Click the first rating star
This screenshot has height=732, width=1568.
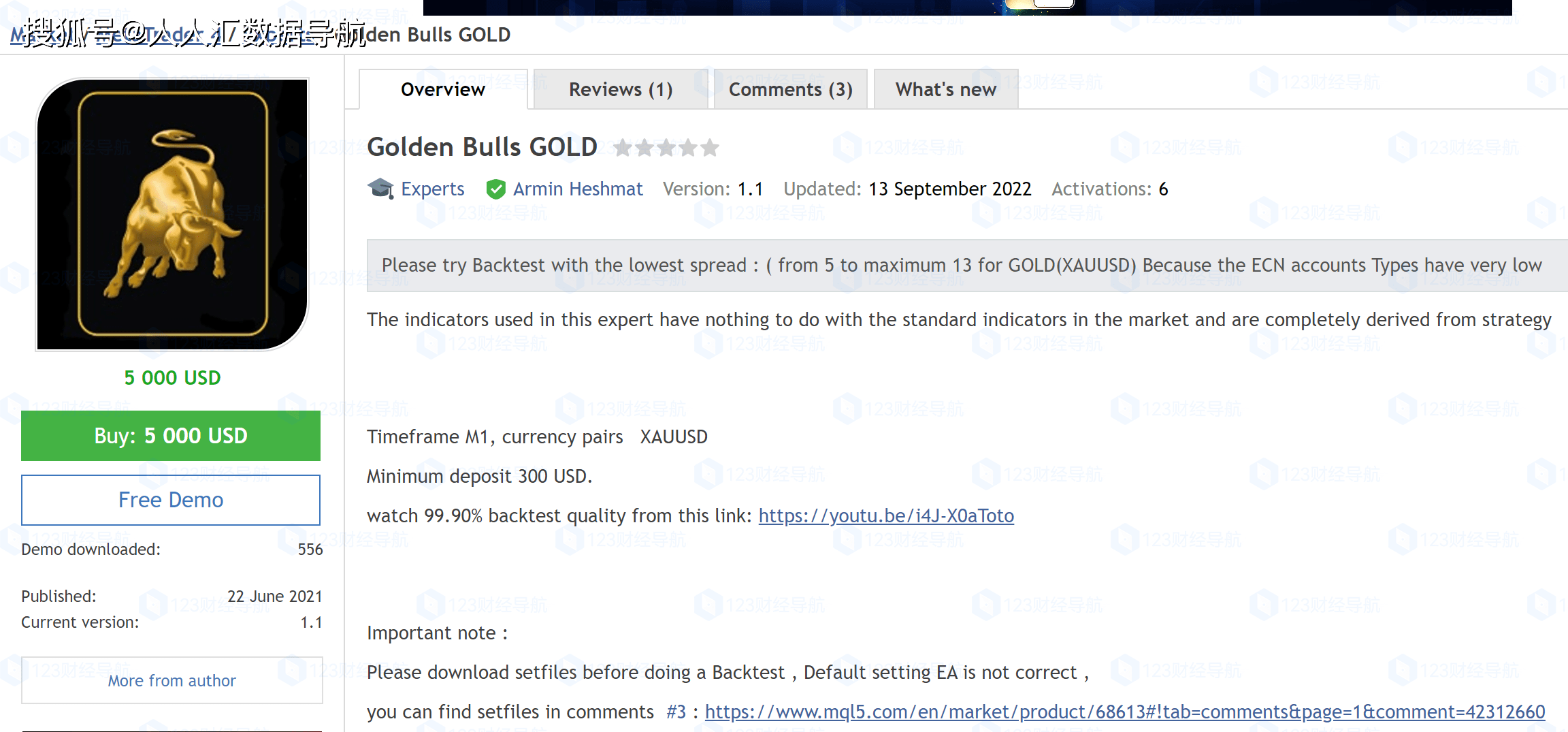[x=624, y=147]
